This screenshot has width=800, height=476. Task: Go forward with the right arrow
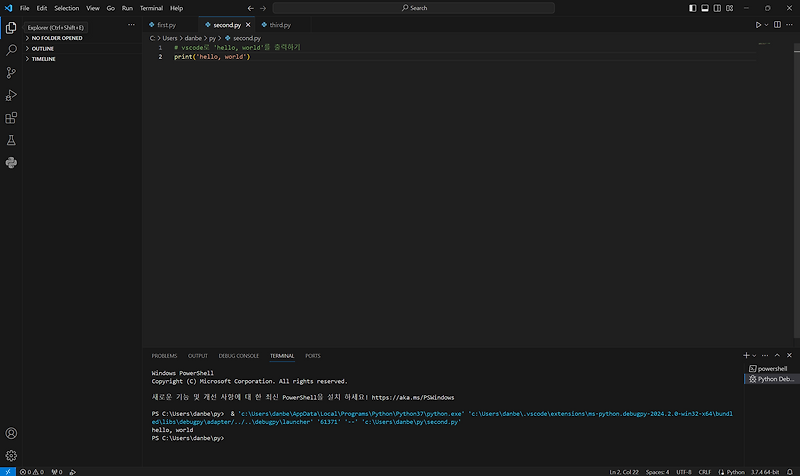[x=263, y=8]
